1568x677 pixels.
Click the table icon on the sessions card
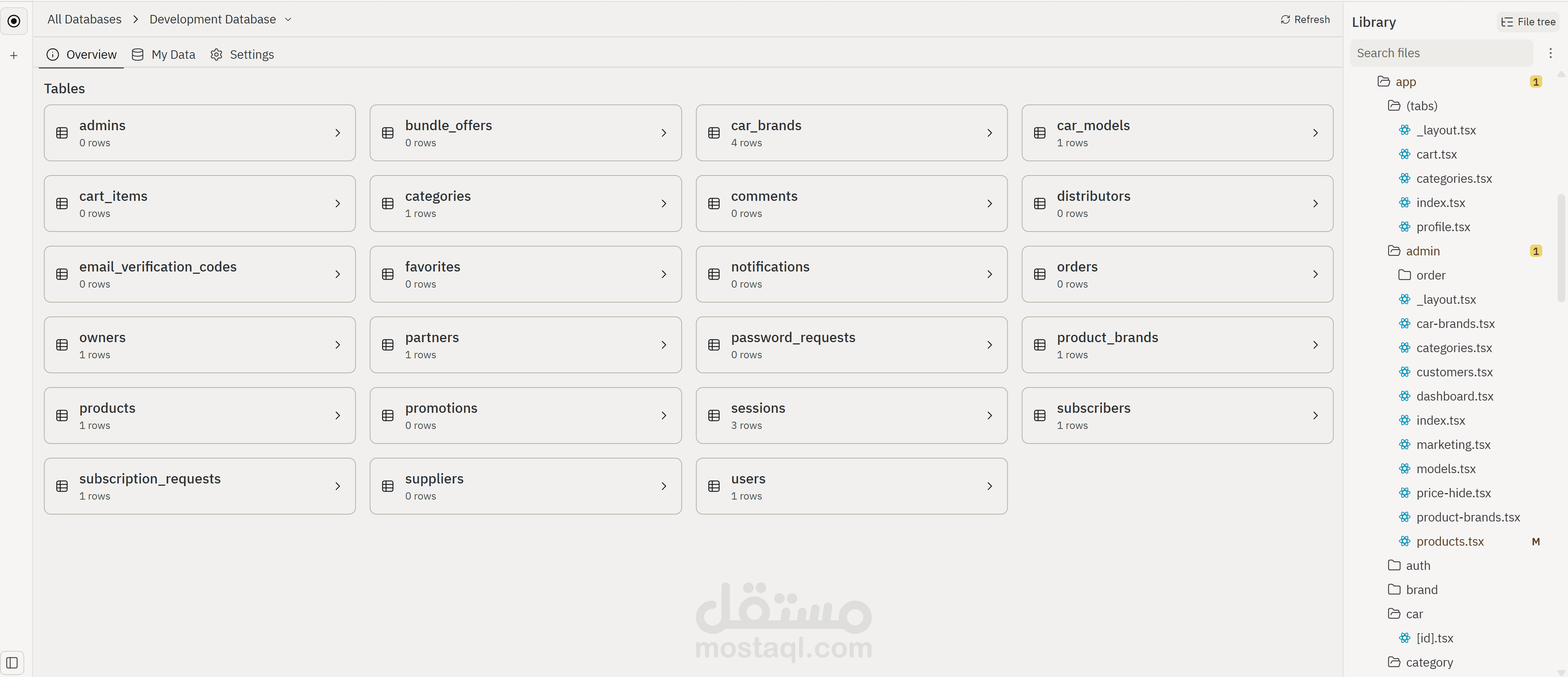714,415
